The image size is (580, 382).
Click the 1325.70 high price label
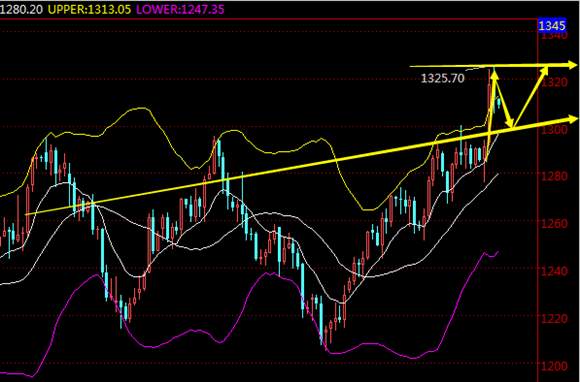pyautogui.click(x=442, y=78)
